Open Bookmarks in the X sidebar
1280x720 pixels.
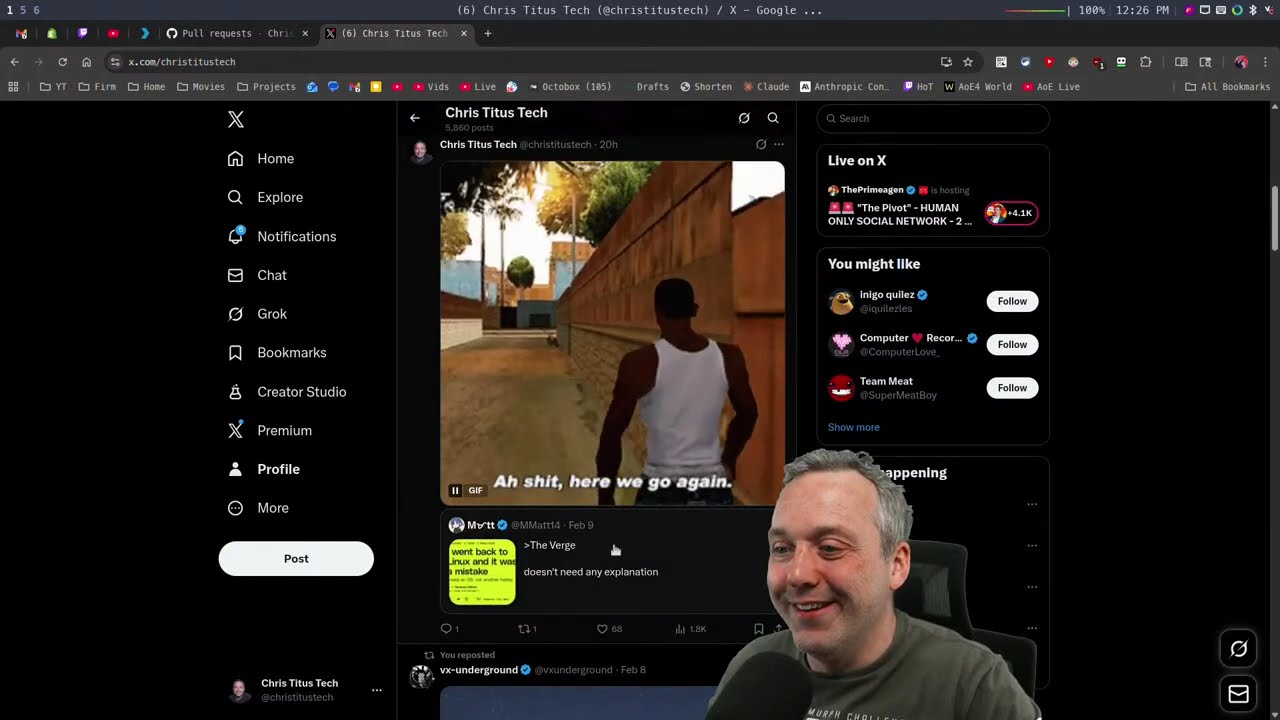[x=277, y=353]
